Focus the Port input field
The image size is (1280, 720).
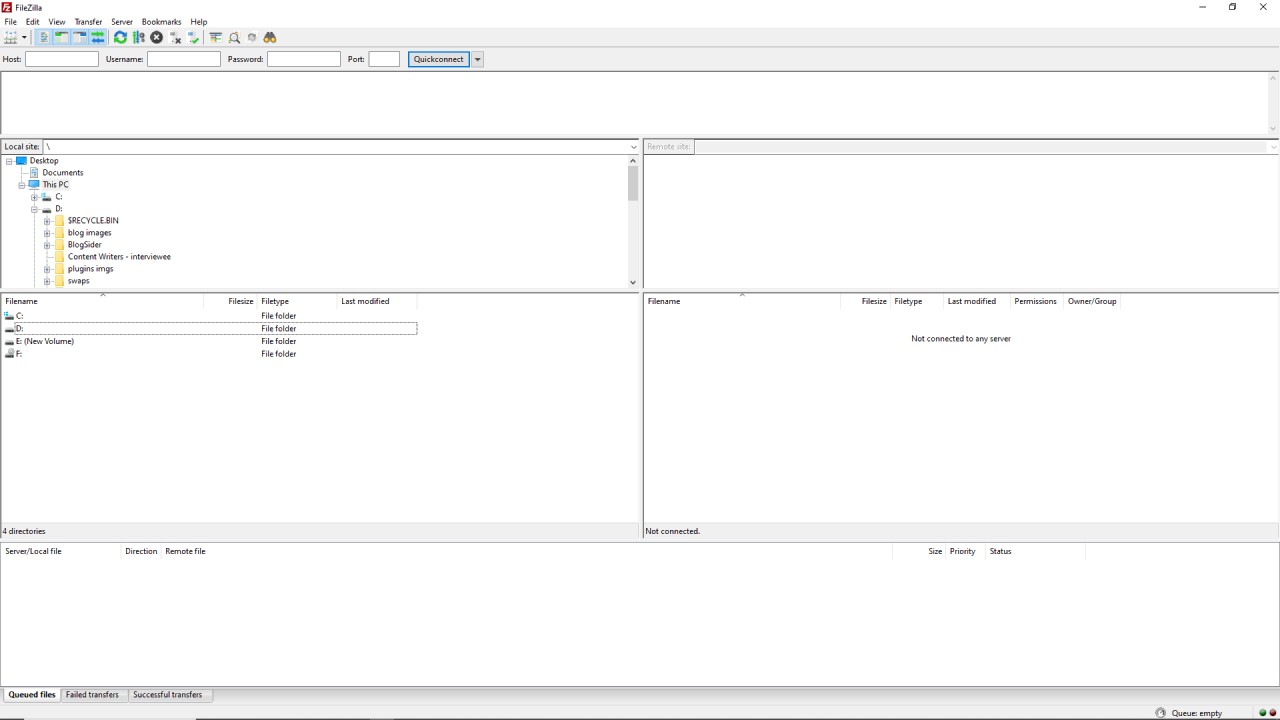(x=384, y=59)
